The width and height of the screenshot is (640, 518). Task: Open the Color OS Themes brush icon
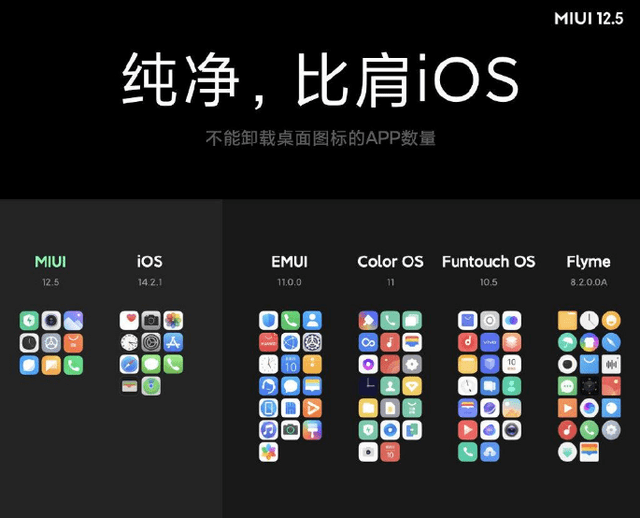point(368,320)
